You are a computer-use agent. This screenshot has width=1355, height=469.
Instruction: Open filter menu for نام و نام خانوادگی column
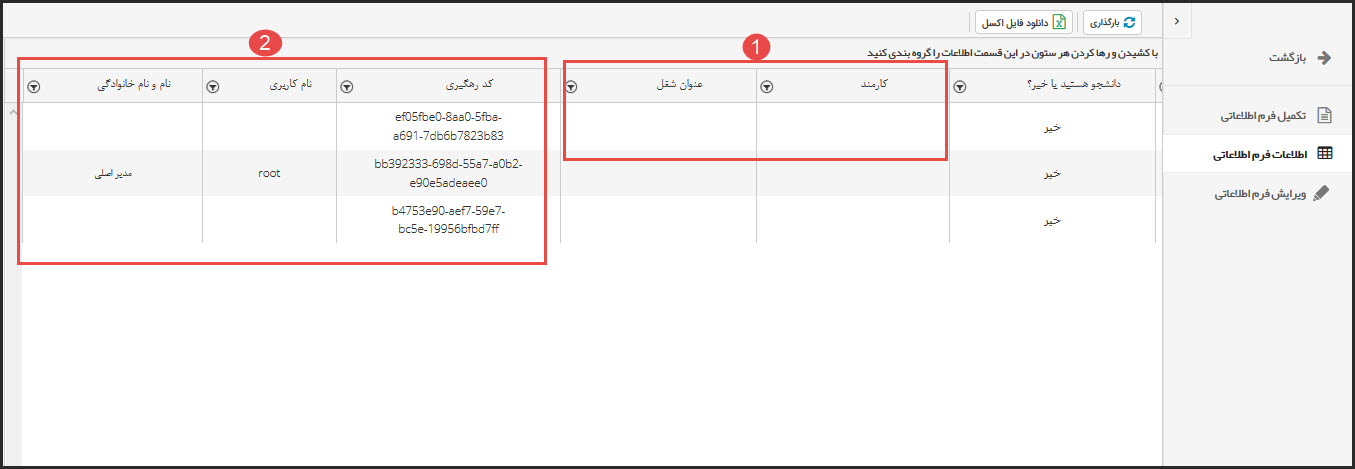tap(33, 87)
